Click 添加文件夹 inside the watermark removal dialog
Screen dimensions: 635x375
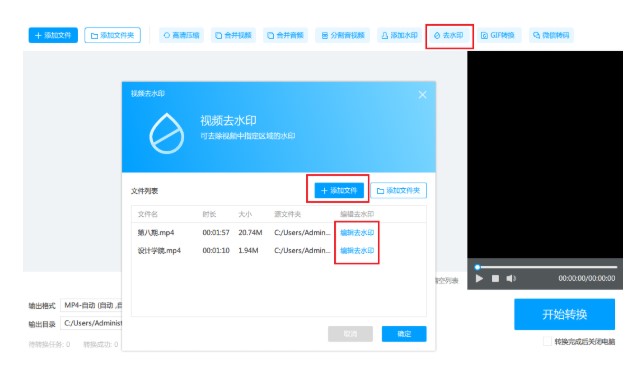click(398, 190)
